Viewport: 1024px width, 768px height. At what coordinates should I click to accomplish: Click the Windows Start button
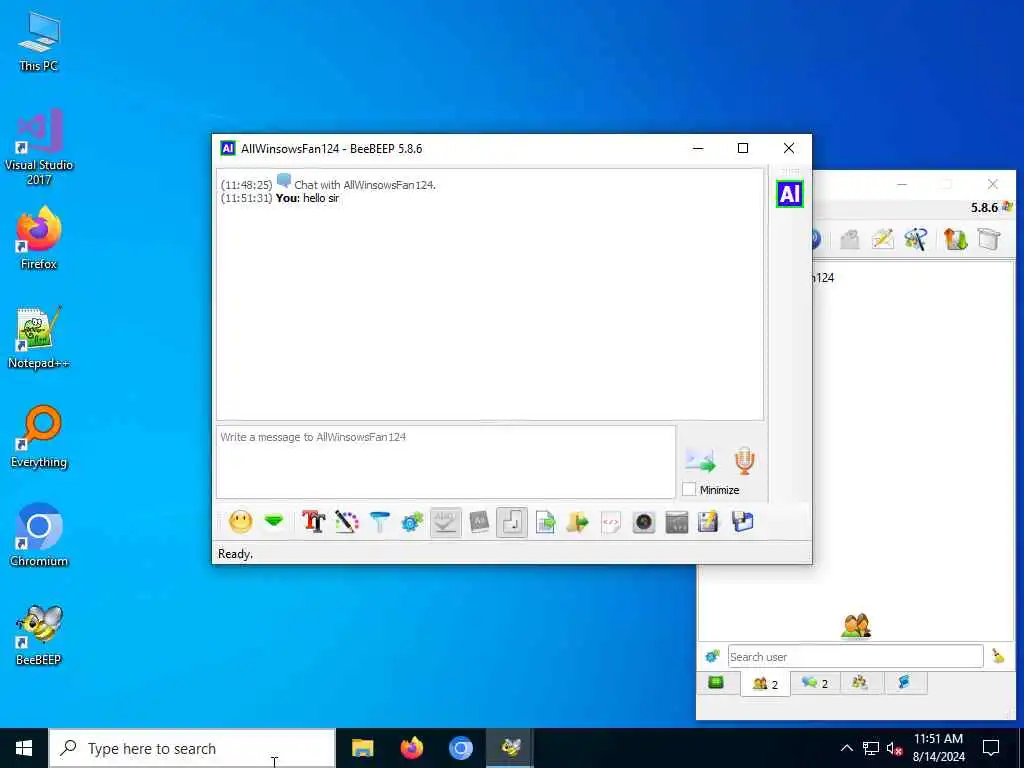pyautogui.click(x=24, y=748)
